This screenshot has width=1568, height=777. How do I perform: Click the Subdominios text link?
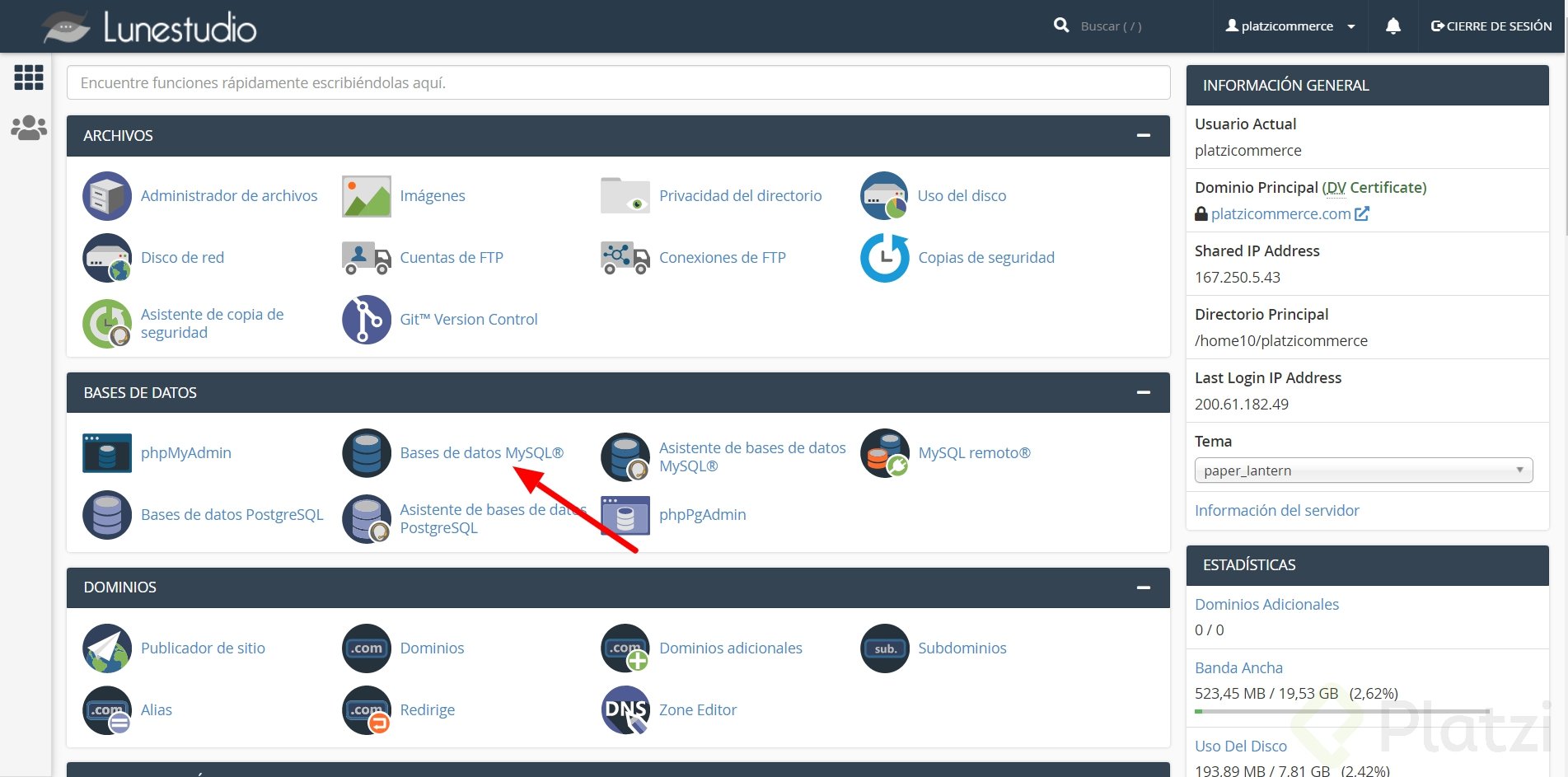(x=962, y=648)
